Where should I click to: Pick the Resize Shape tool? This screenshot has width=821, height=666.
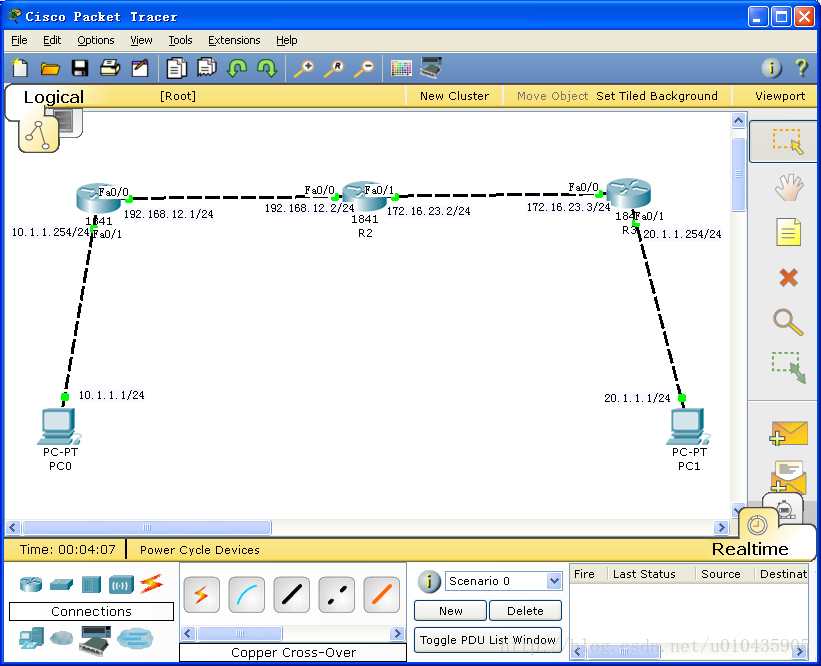[788, 368]
